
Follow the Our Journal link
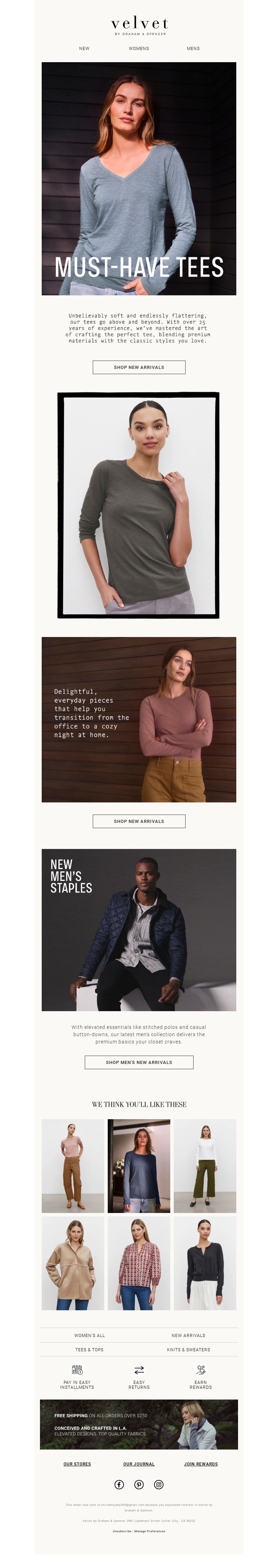(x=139, y=1464)
